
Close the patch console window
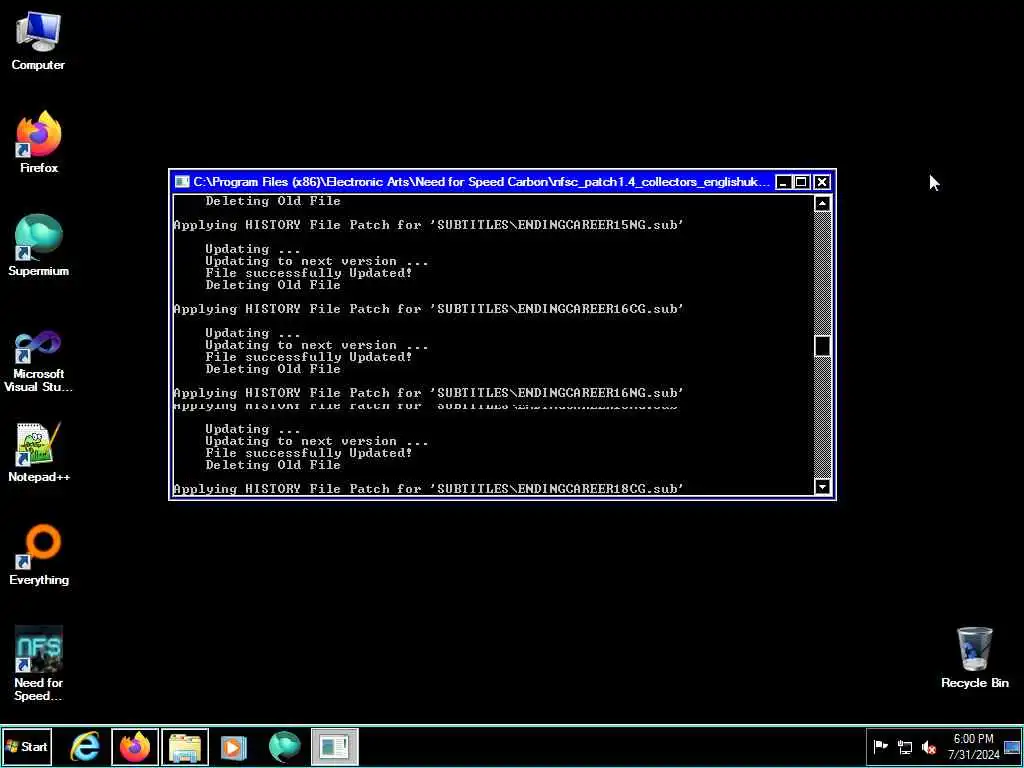pyautogui.click(x=822, y=182)
